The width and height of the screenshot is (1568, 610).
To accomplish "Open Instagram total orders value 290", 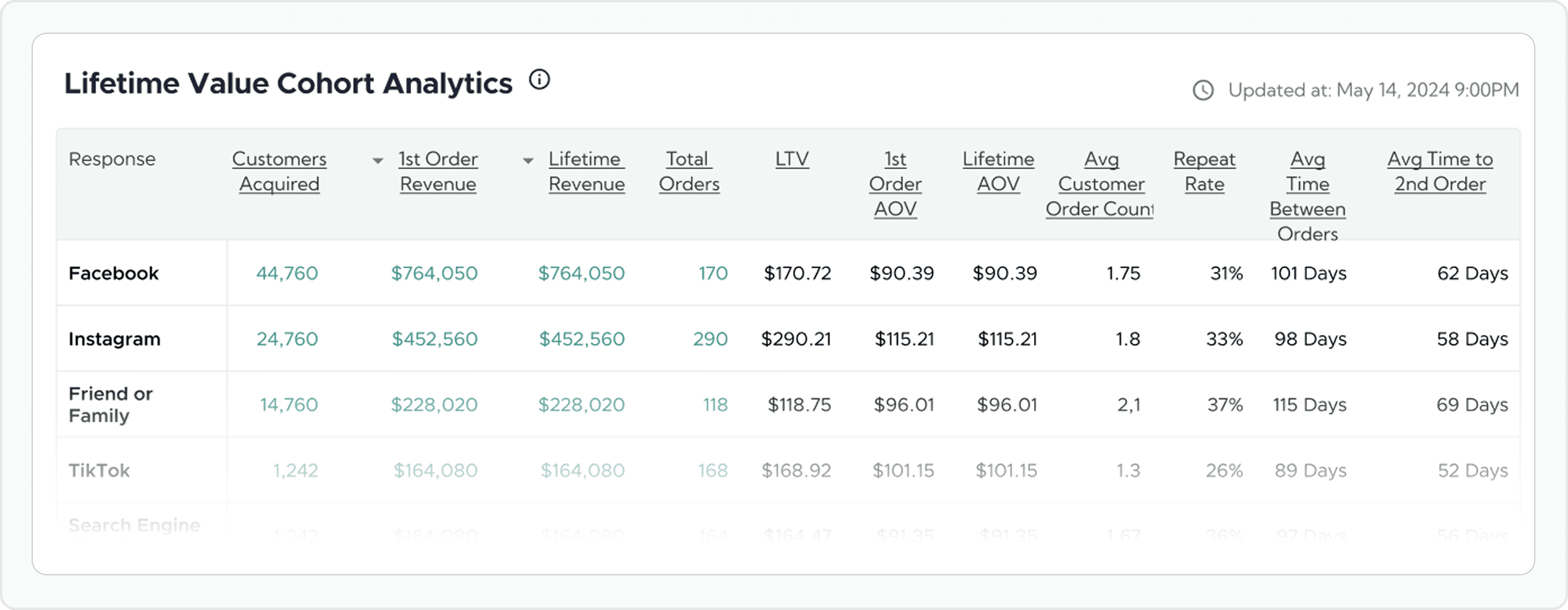I will pyautogui.click(x=711, y=339).
